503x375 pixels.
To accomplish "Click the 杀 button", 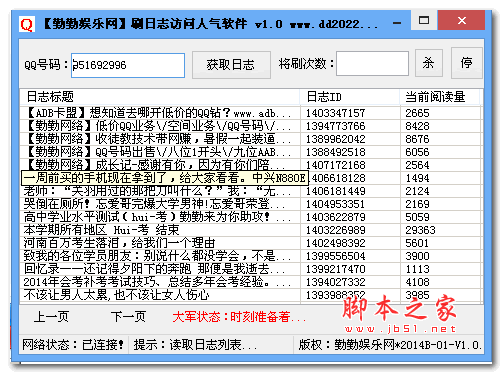I will coord(429,63).
